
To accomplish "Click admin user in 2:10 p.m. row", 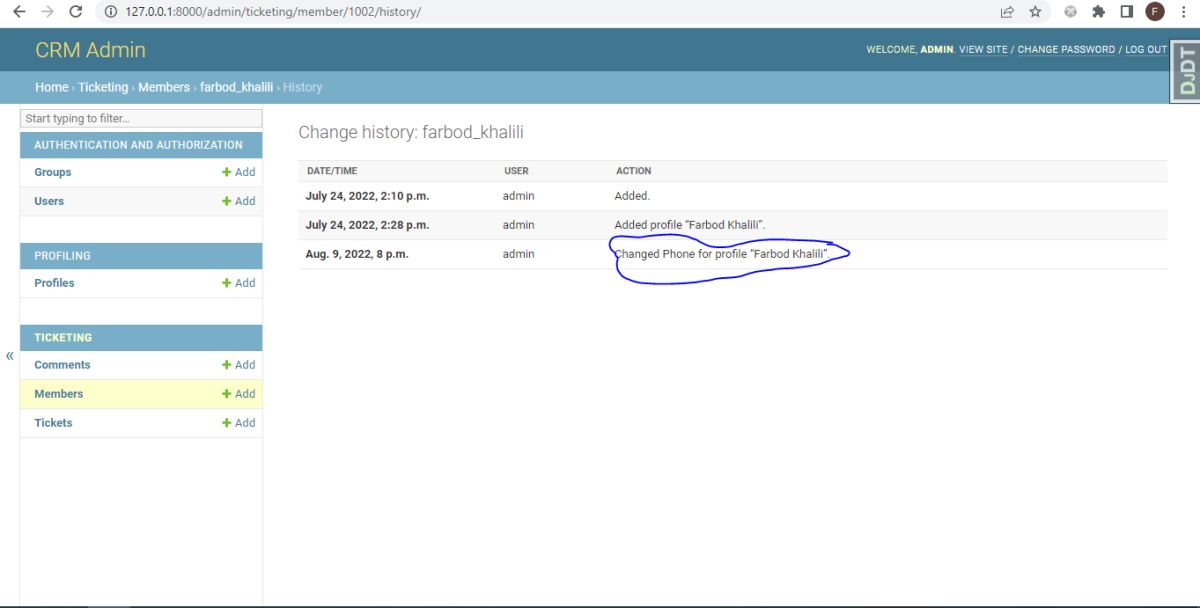I will coord(518,196).
